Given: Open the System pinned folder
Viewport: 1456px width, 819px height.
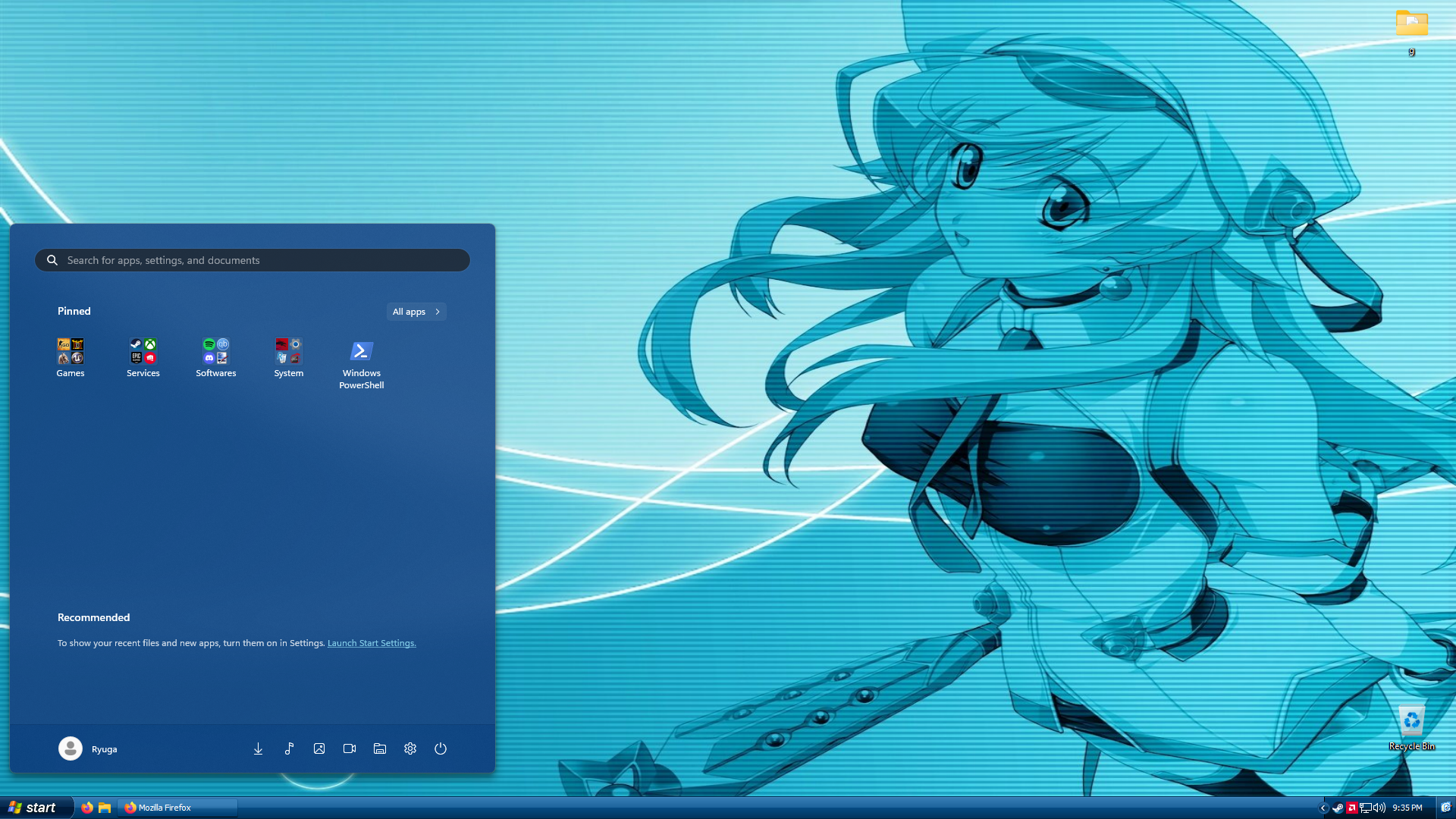Looking at the screenshot, I should 289,357.
